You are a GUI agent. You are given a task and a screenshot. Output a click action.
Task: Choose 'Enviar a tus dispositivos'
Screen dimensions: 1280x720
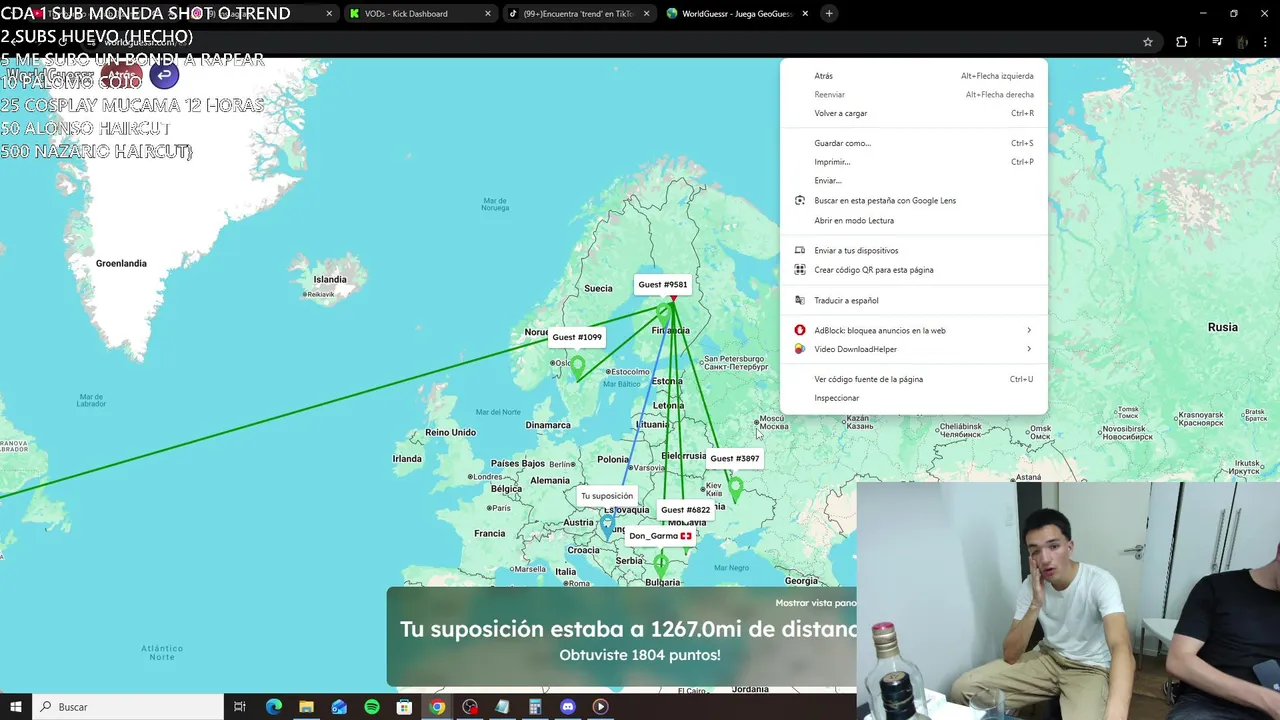coord(913,251)
